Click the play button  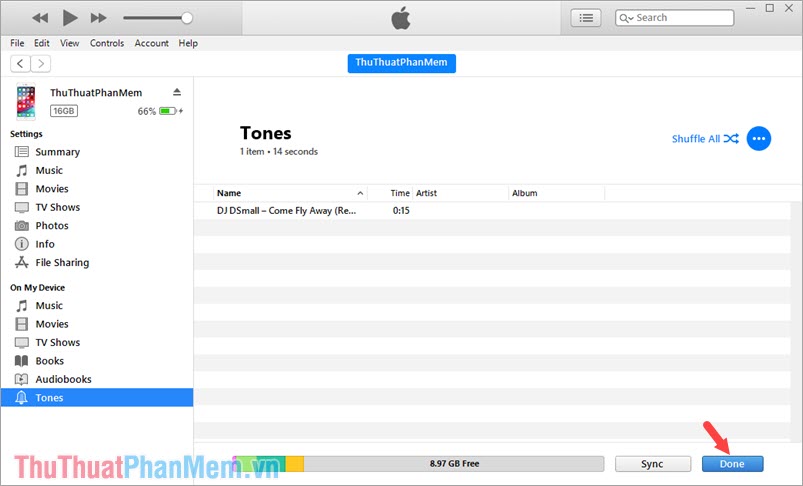[x=70, y=18]
